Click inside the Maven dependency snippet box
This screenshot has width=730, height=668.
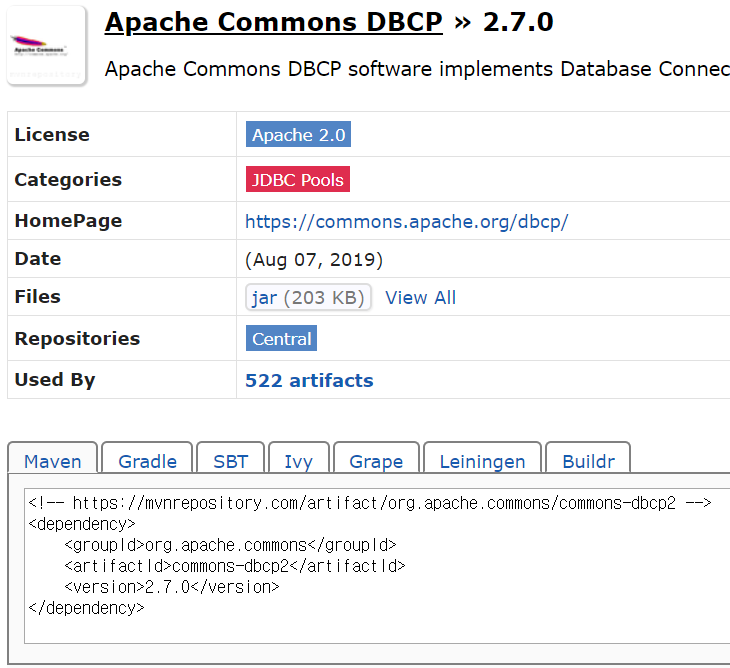(377, 566)
